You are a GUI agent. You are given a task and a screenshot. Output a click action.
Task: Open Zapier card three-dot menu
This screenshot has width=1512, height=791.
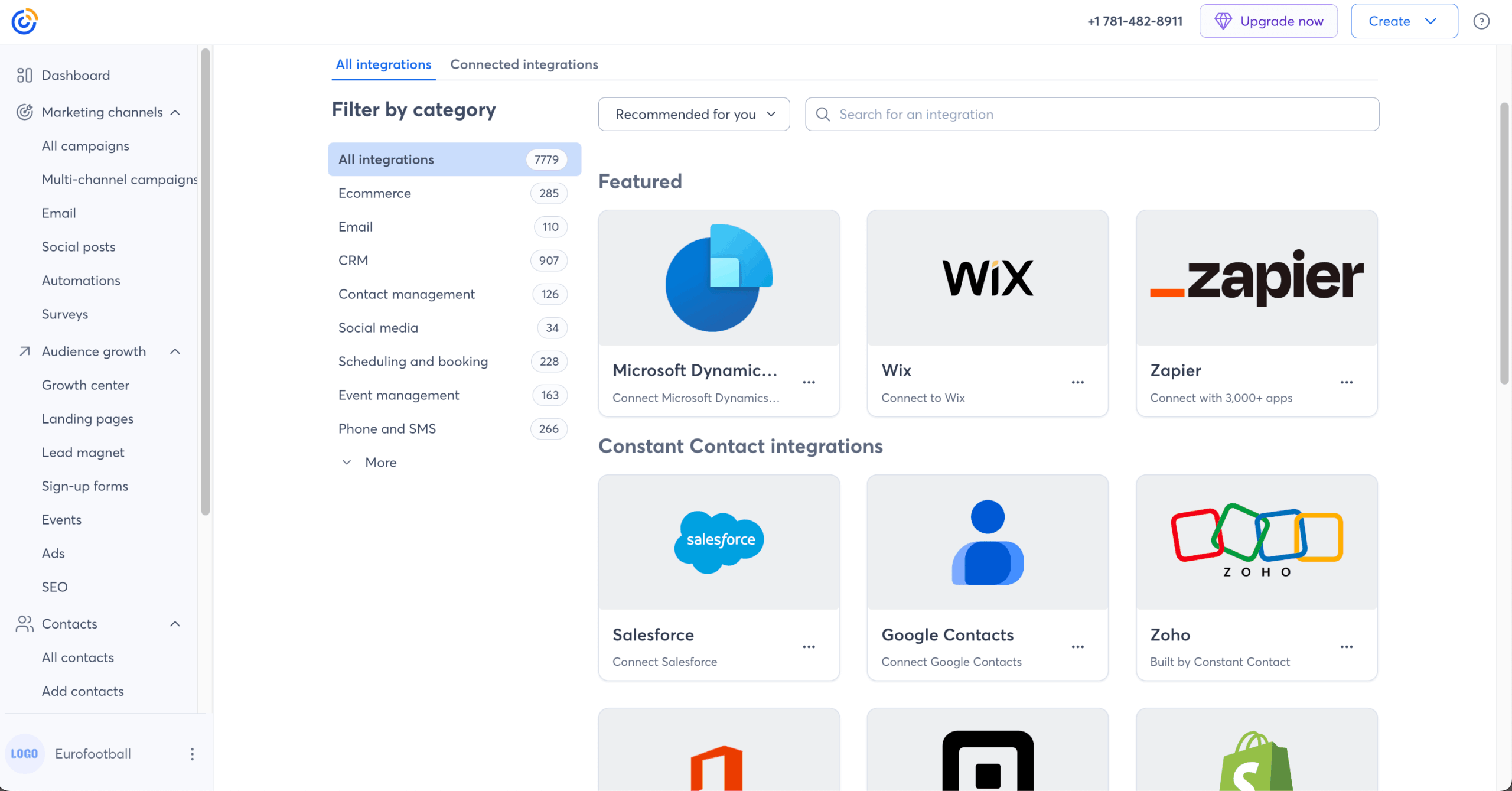pyautogui.click(x=1347, y=382)
